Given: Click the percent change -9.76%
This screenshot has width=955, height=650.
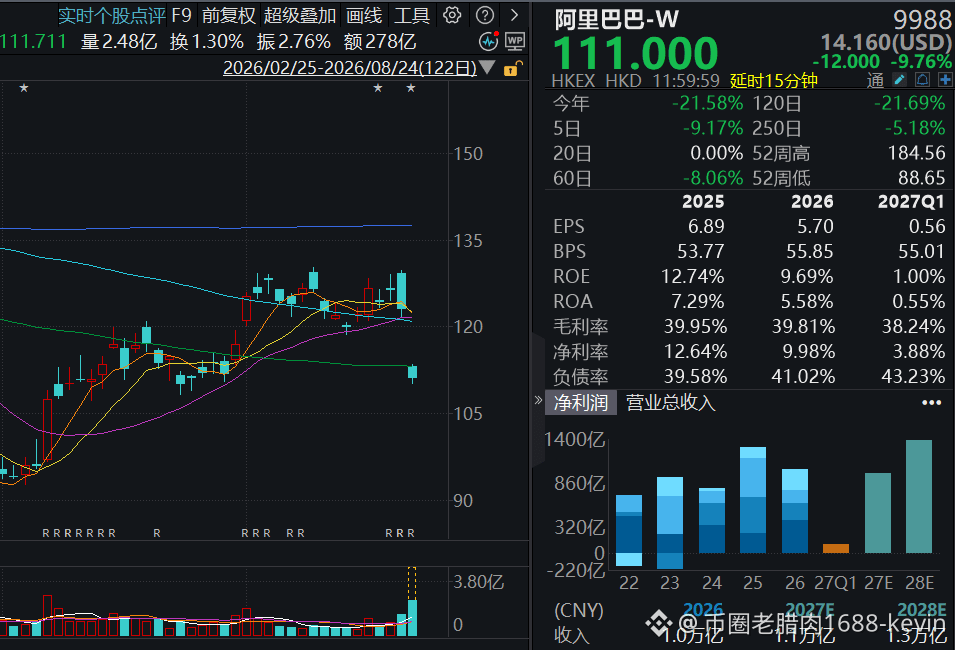Looking at the screenshot, I should pyautogui.click(x=920, y=62).
